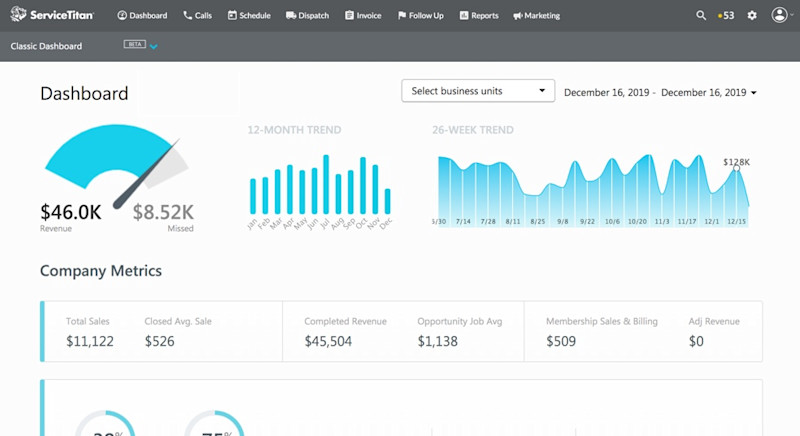Open the Invoice menu item

click(x=363, y=15)
